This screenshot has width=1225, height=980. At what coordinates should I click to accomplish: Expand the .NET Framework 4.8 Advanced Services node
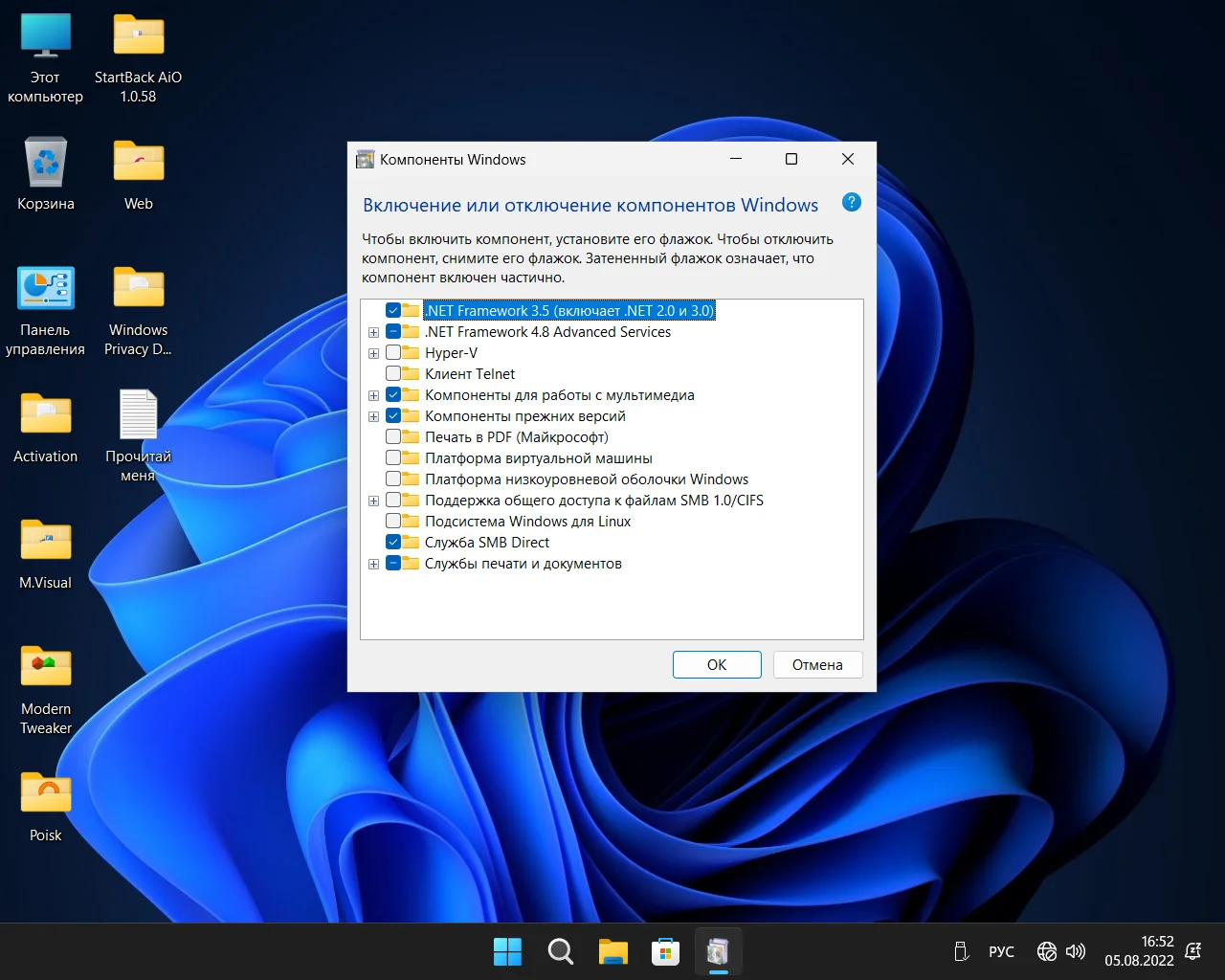(373, 332)
